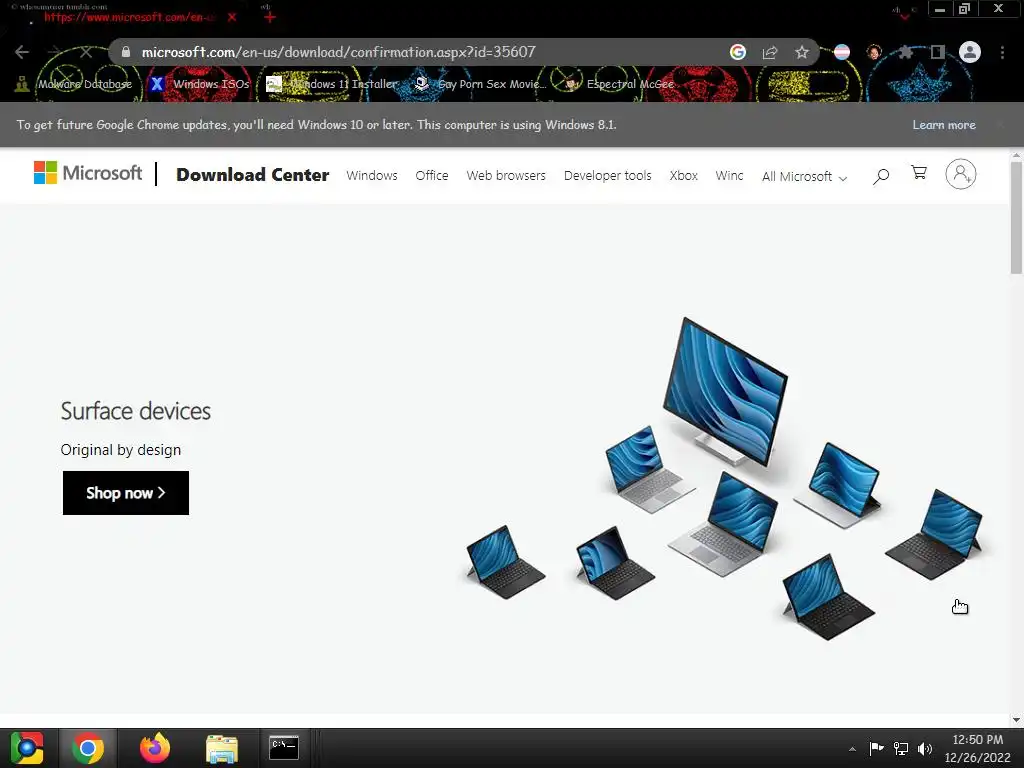Select the Office navigation item
The width and height of the screenshot is (1024, 768).
[432, 176]
